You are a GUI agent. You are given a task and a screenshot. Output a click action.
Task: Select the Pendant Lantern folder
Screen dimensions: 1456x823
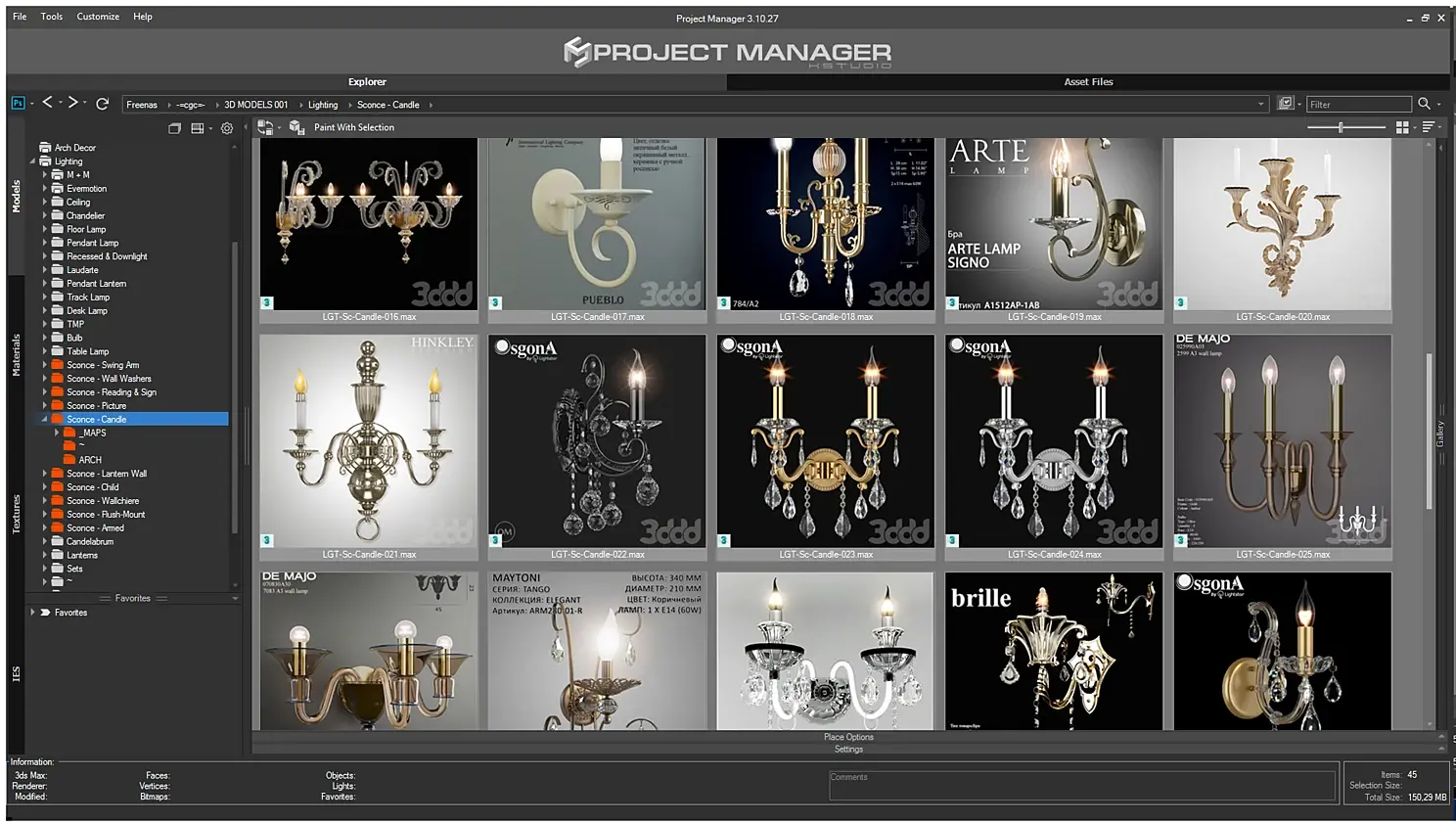pyautogui.click(x=96, y=284)
